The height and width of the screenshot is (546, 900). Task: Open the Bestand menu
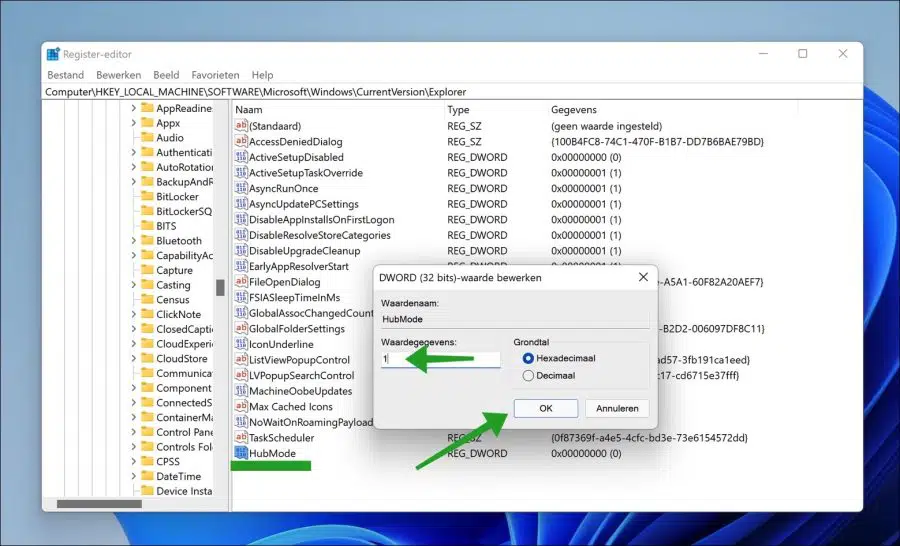[x=65, y=75]
